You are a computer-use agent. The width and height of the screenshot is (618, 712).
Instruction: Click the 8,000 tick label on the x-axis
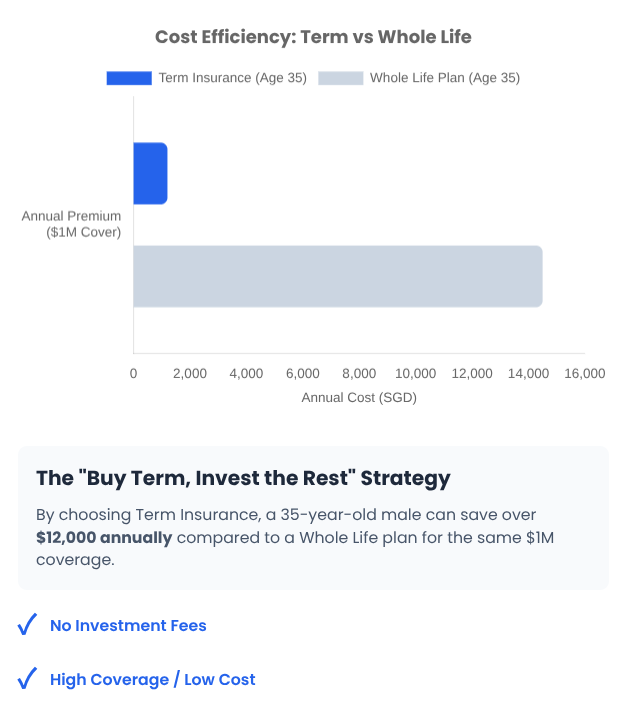click(359, 373)
